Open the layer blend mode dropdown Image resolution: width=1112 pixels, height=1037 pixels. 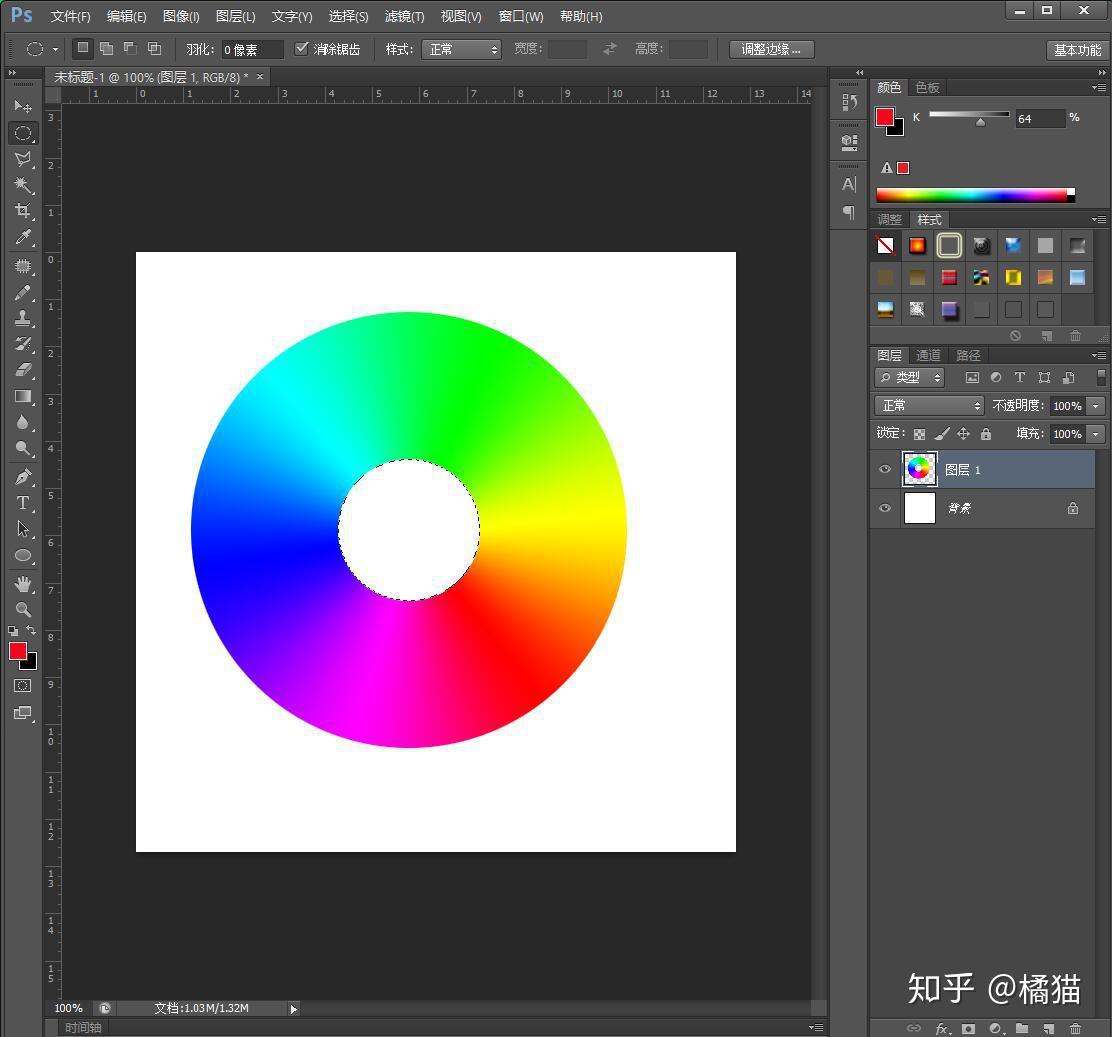coord(928,405)
